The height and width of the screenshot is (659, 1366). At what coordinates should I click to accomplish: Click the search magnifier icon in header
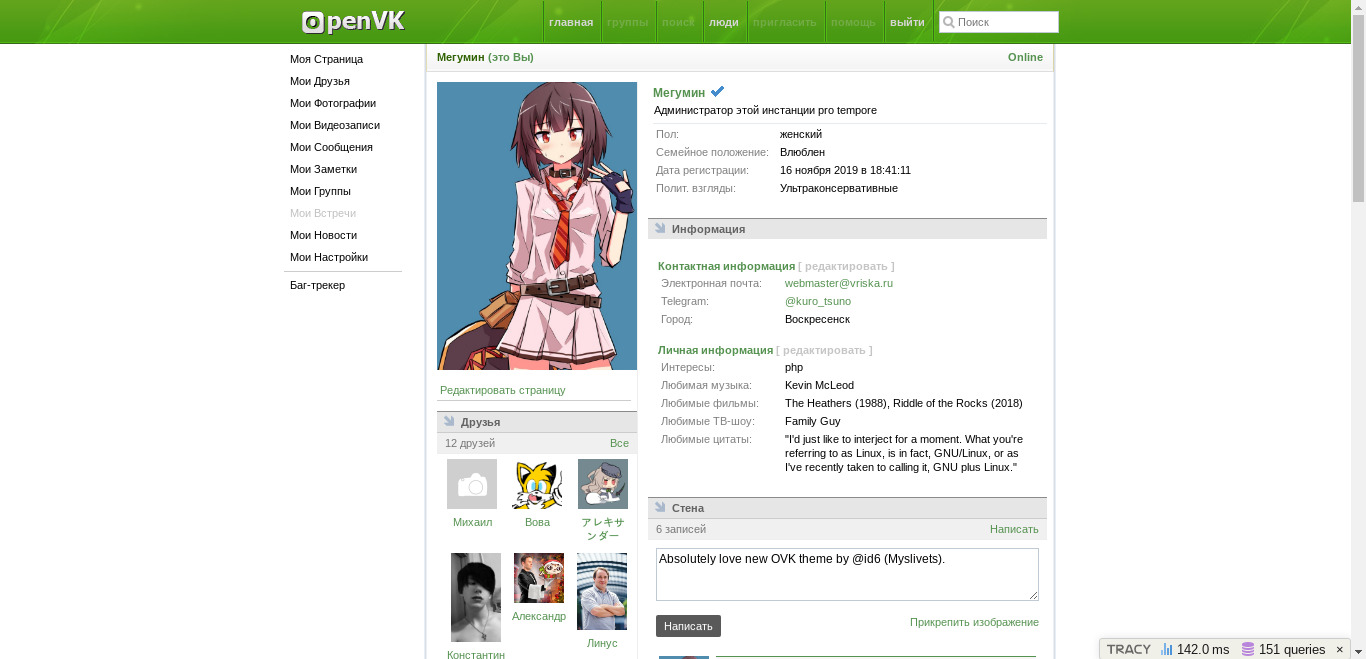pyautogui.click(x=948, y=22)
